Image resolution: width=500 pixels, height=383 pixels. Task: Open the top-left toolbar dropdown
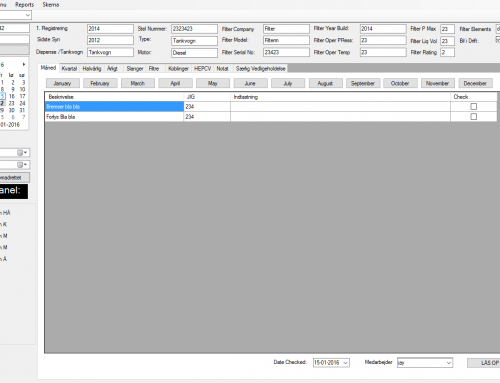point(27,15)
